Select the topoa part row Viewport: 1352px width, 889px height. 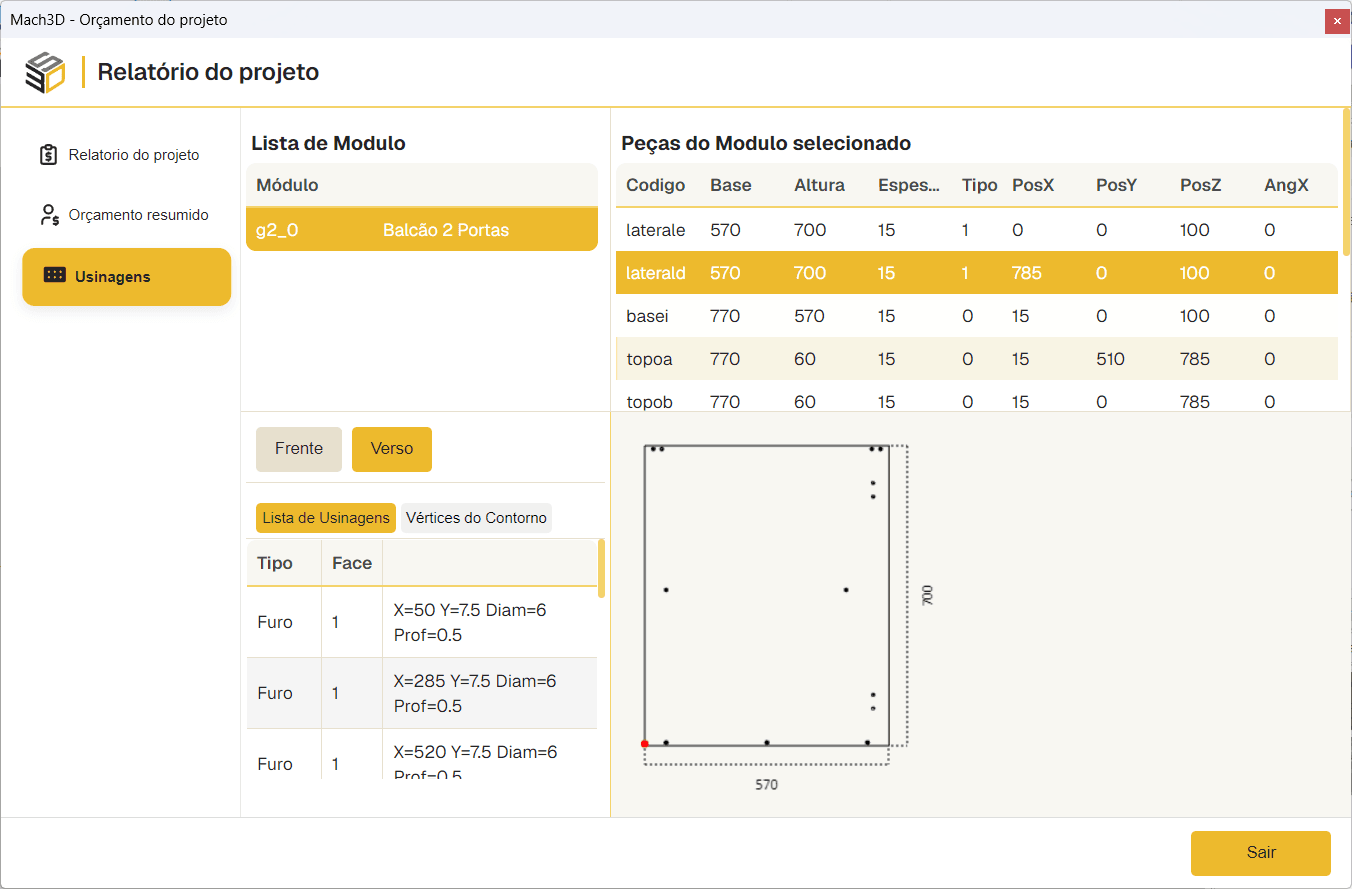pyautogui.click(x=977, y=359)
